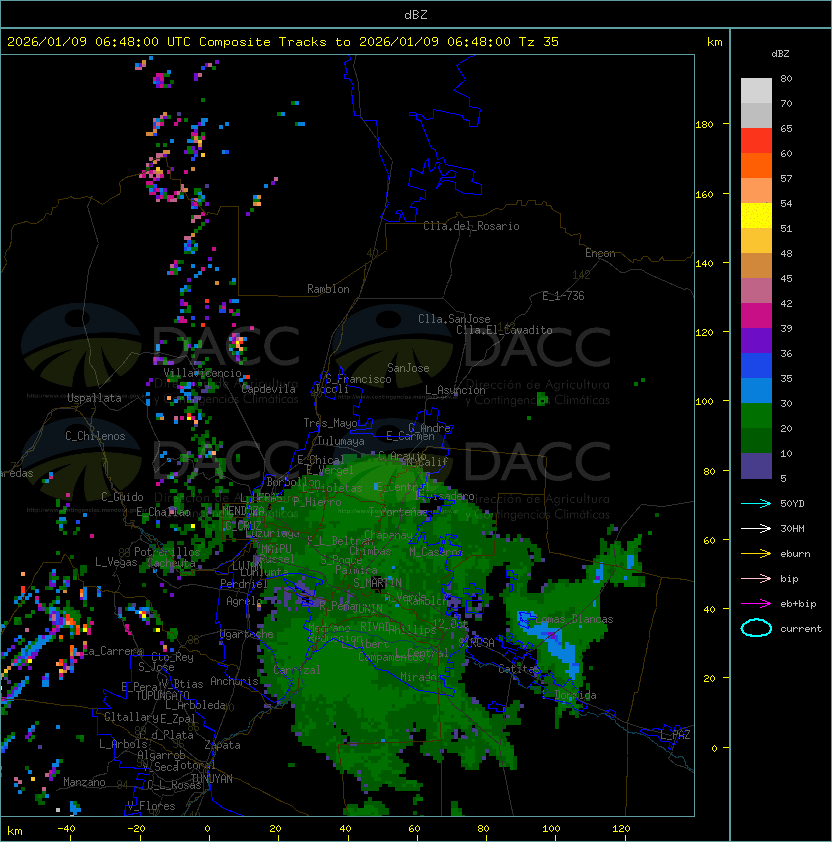Select the royal blue legend swatch
The width and height of the screenshot is (832, 842).
756,365
